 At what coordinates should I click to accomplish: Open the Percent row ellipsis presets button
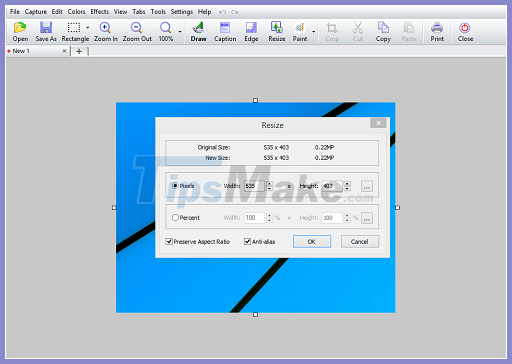pos(367,218)
